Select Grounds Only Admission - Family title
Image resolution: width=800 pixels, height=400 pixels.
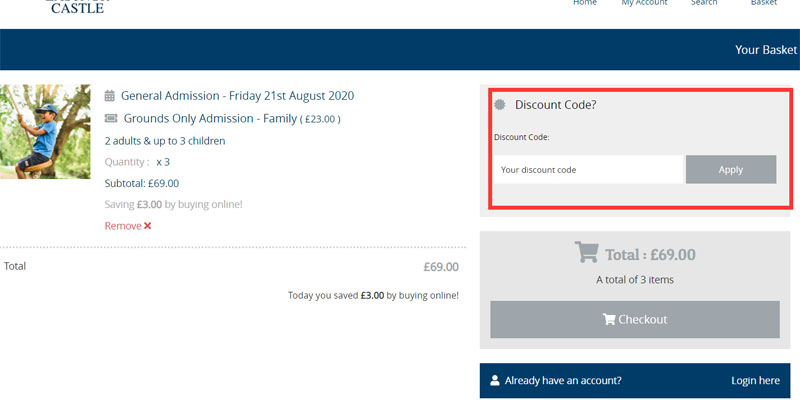coord(210,118)
